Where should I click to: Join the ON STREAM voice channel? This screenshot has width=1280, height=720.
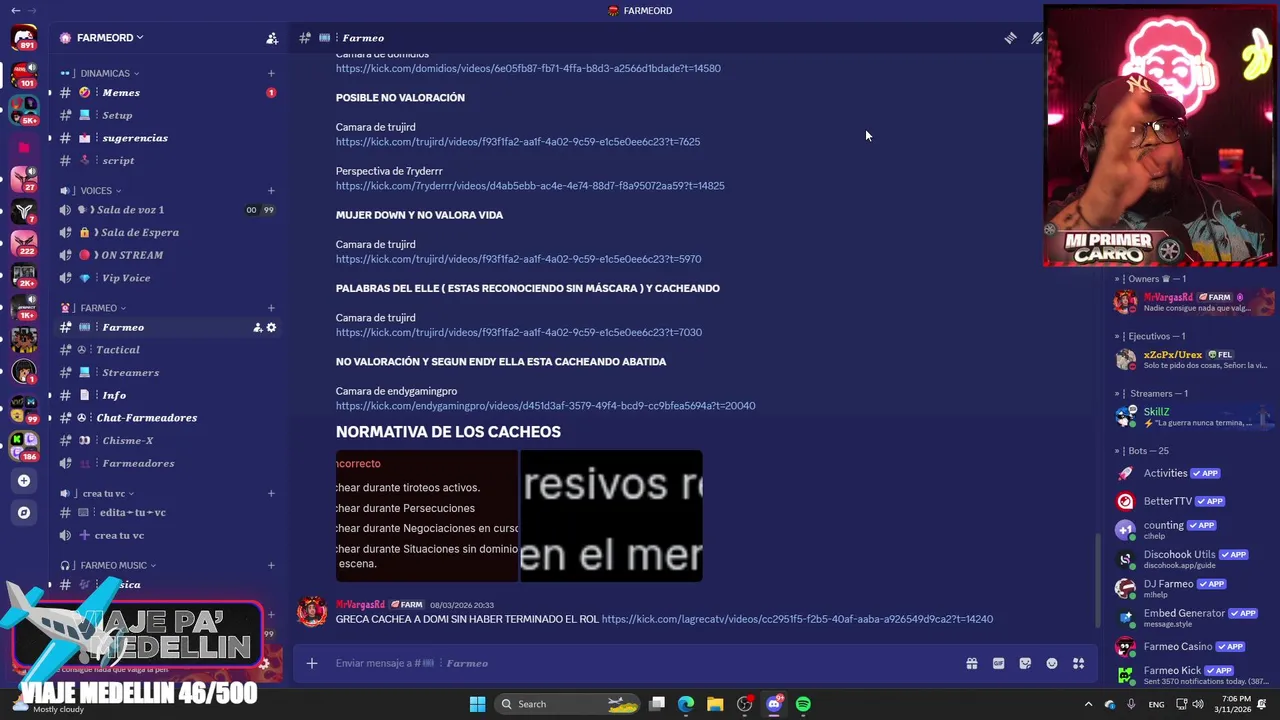coord(168,255)
